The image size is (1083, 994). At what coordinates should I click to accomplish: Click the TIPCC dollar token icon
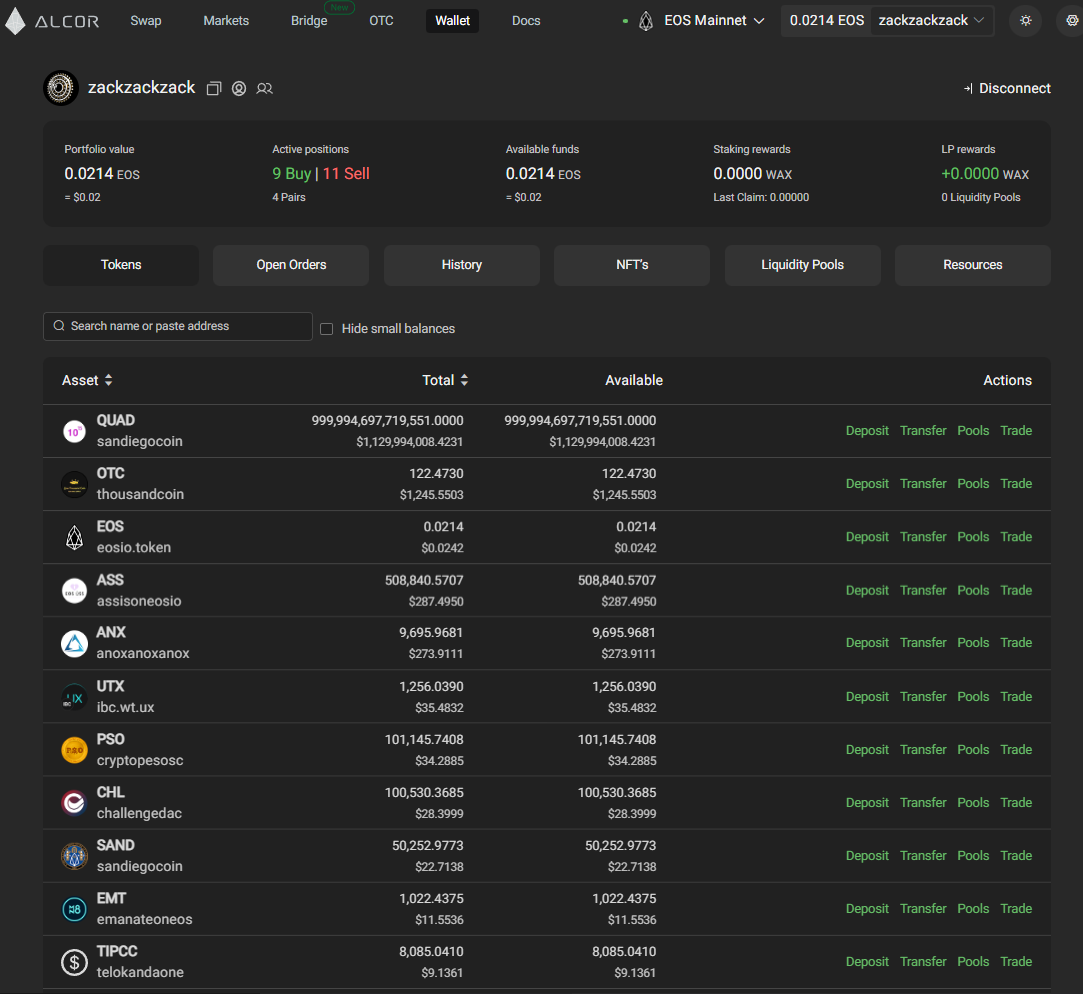[x=75, y=962]
